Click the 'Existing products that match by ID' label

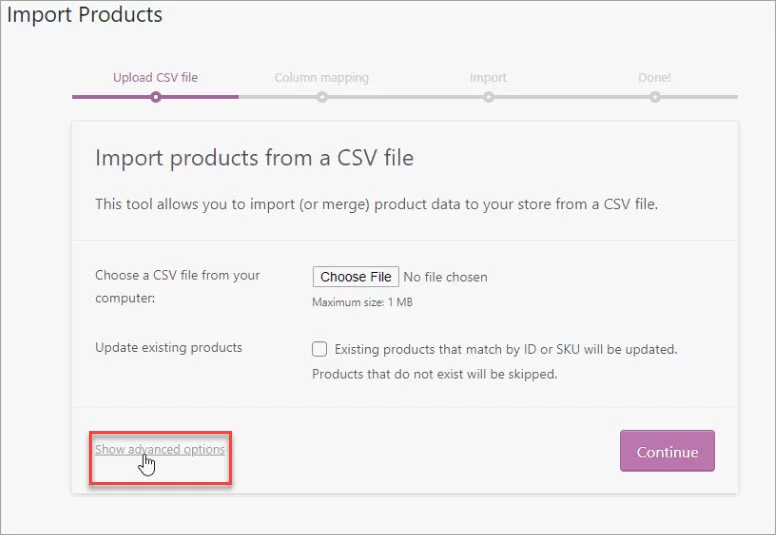pyautogui.click(x=506, y=349)
